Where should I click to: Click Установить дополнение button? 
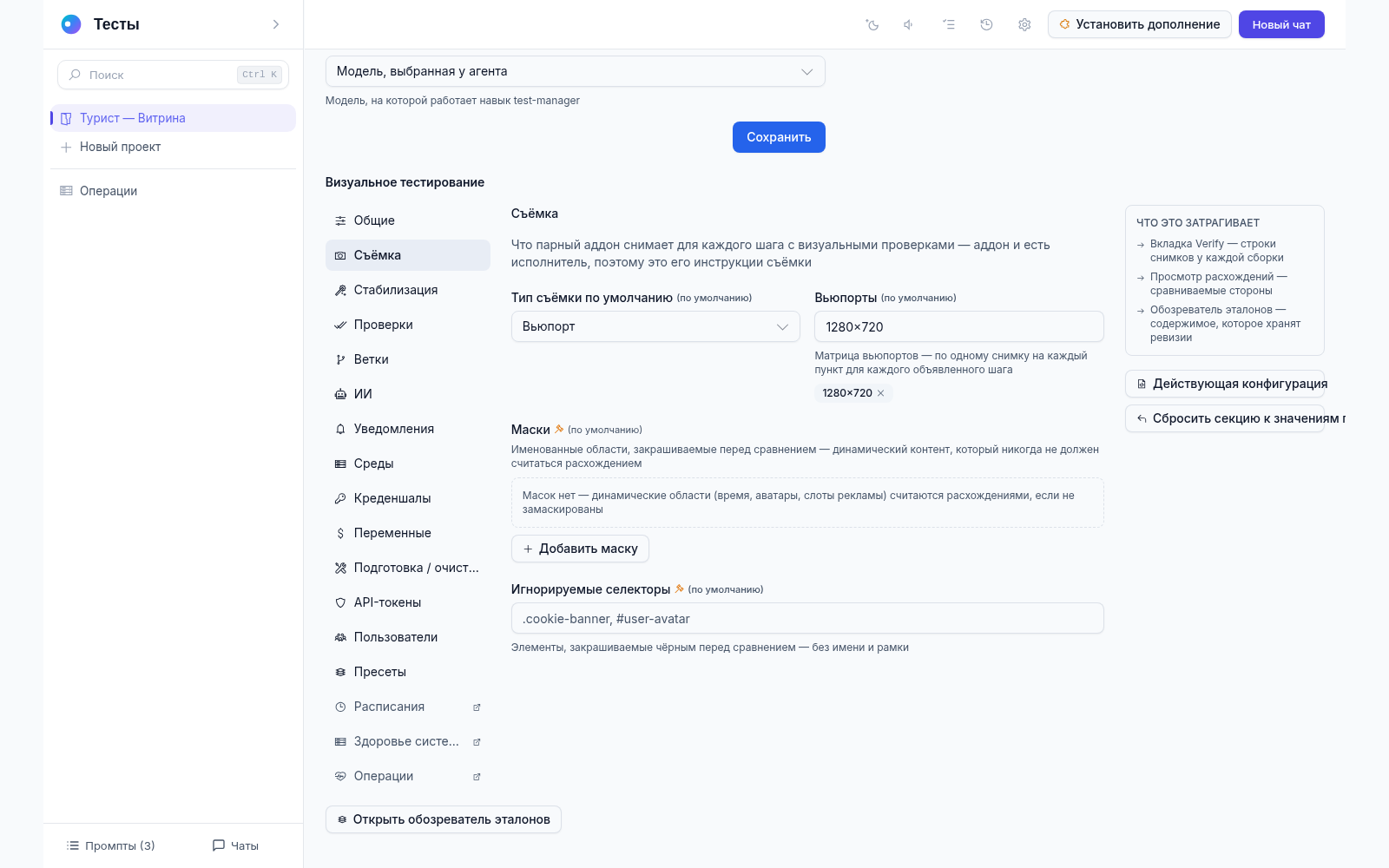coord(1140,24)
